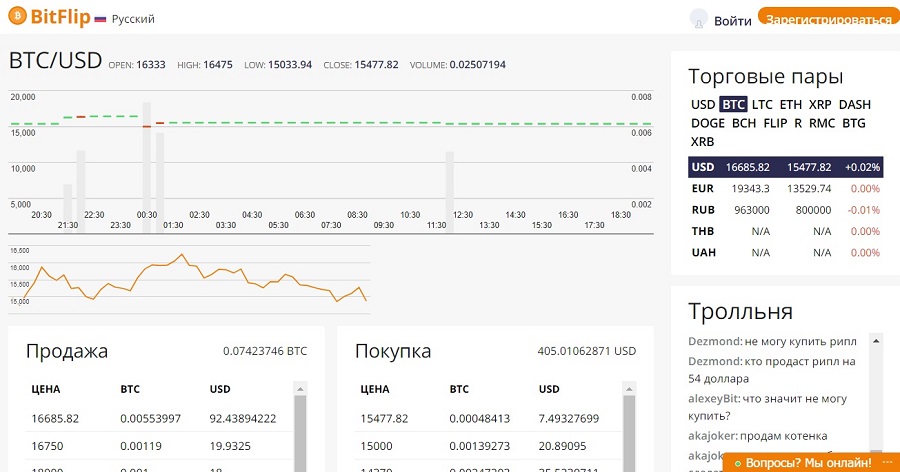The width and height of the screenshot is (900, 472).
Task: Click the buy amount 0.00139273
Action: (479, 446)
